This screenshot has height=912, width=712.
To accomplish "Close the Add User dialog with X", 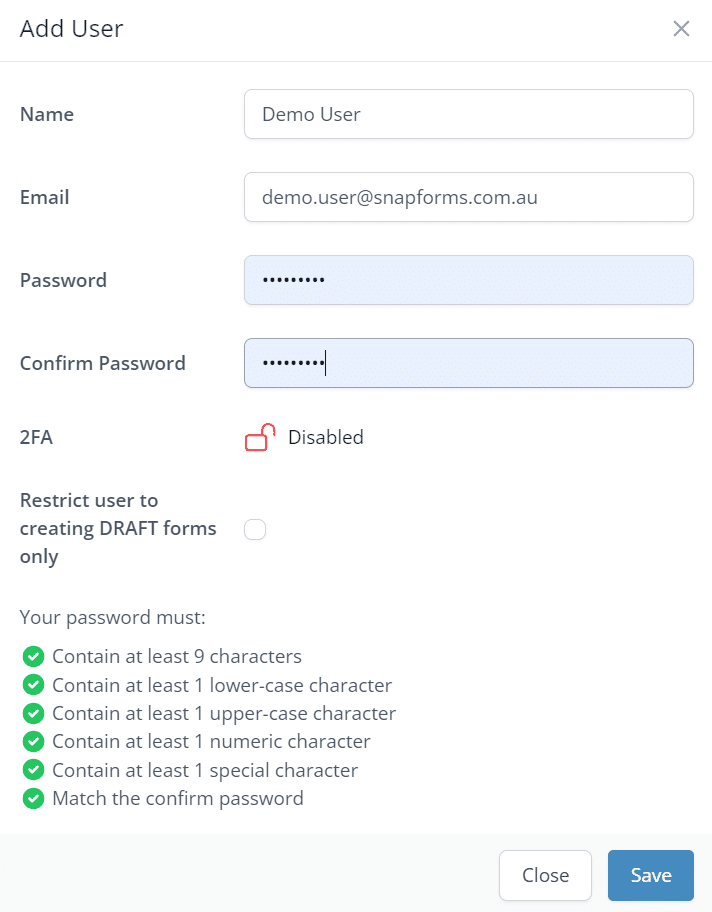I will click(x=681, y=29).
